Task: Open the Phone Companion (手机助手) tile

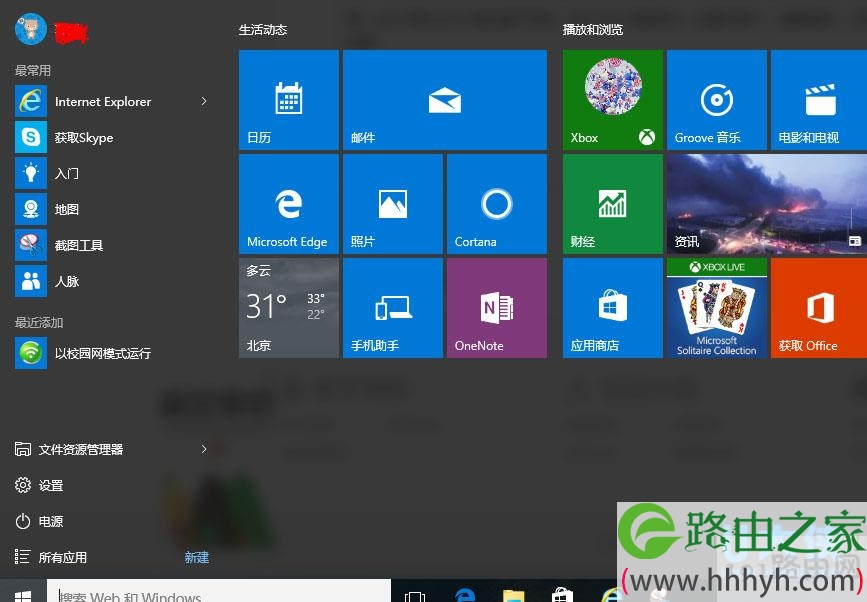Action: (393, 308)
